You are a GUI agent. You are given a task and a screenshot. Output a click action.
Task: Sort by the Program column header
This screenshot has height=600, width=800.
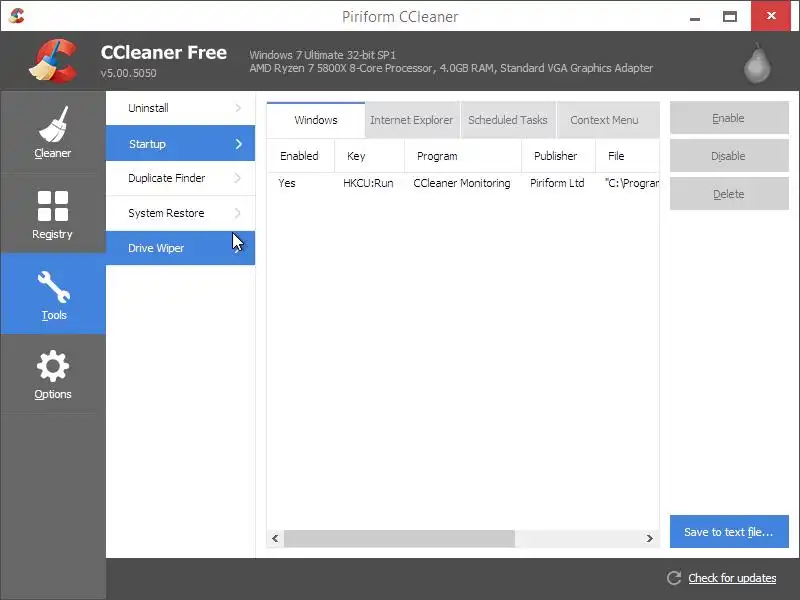[463, 156]
